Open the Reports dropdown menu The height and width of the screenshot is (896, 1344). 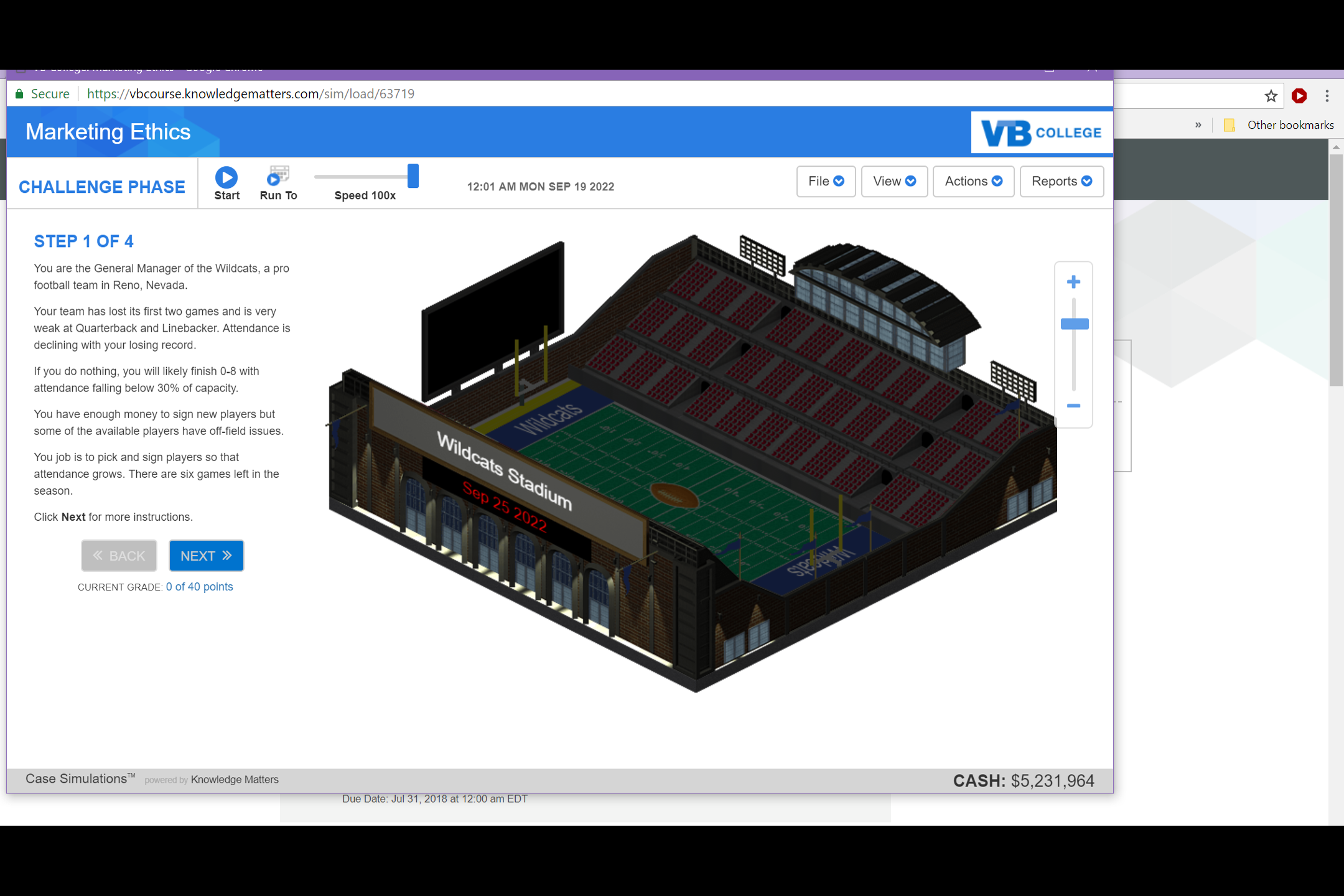[x=1062, y=181]
